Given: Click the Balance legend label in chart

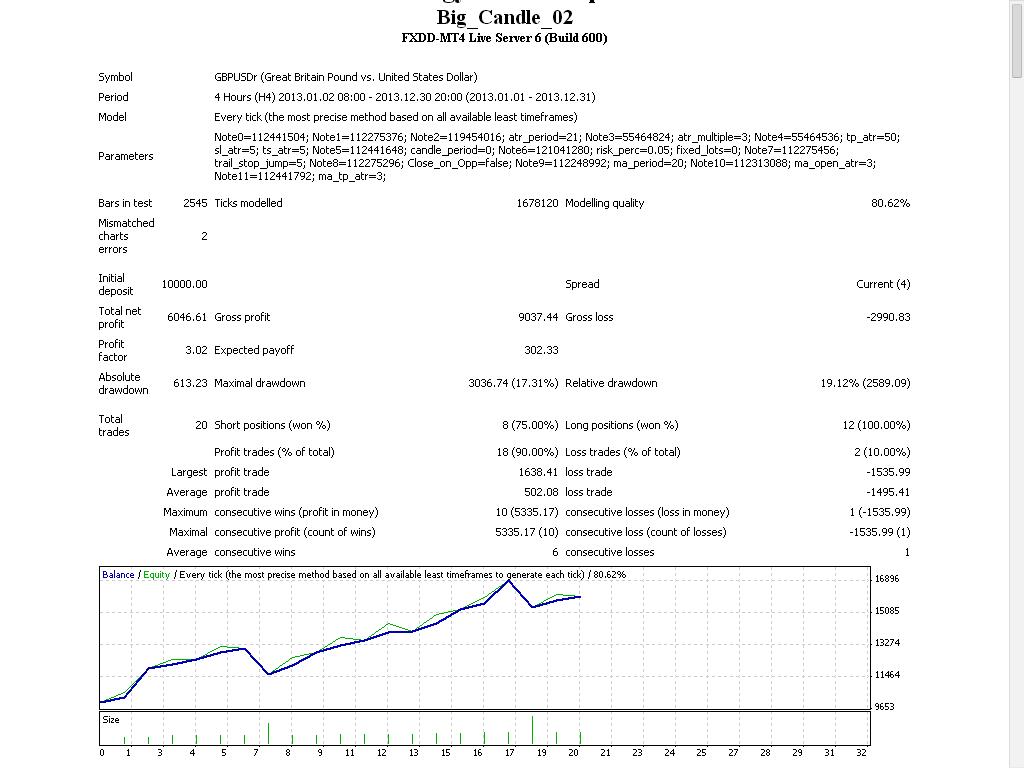Looking at the screenshot, I should click(118, 575).
